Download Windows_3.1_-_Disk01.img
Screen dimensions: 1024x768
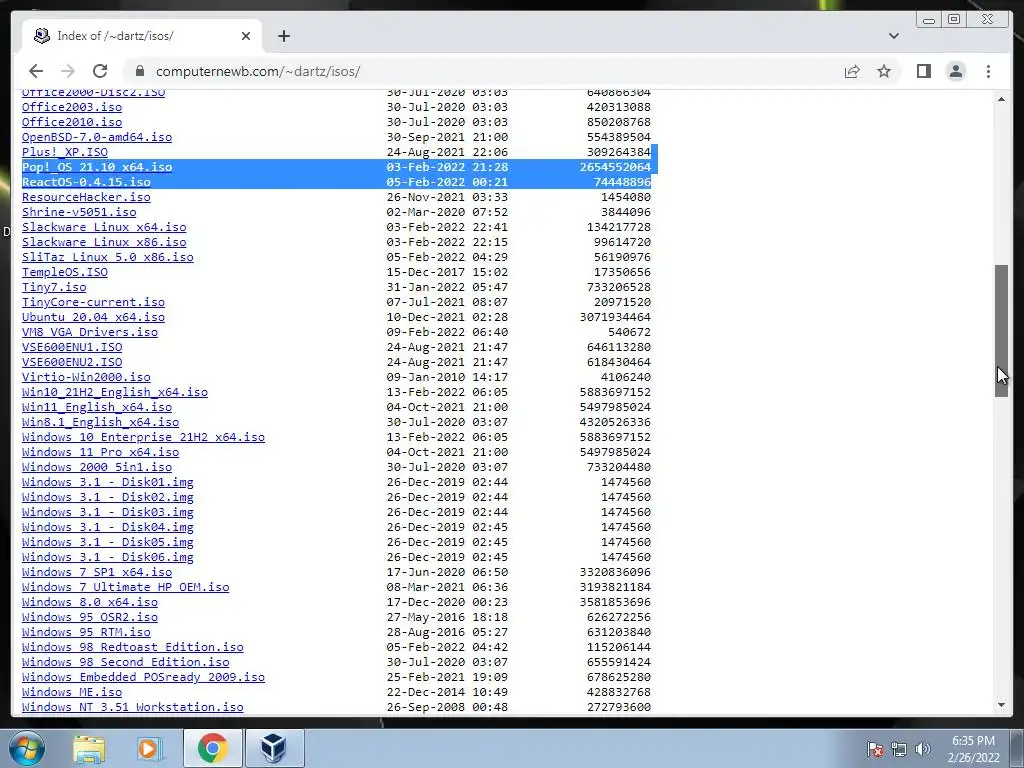108,483
